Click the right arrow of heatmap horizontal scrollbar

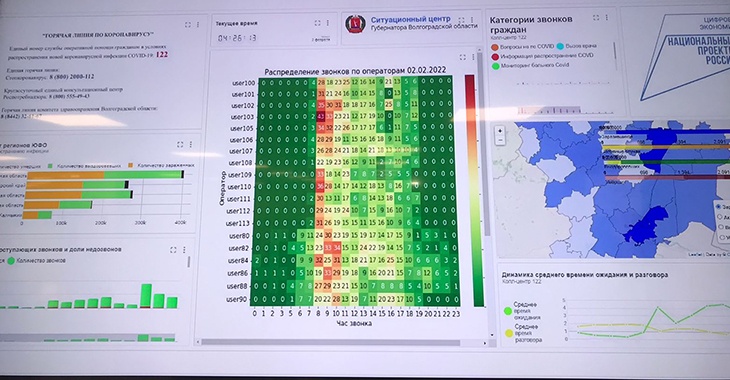click(x=485, y=343)
